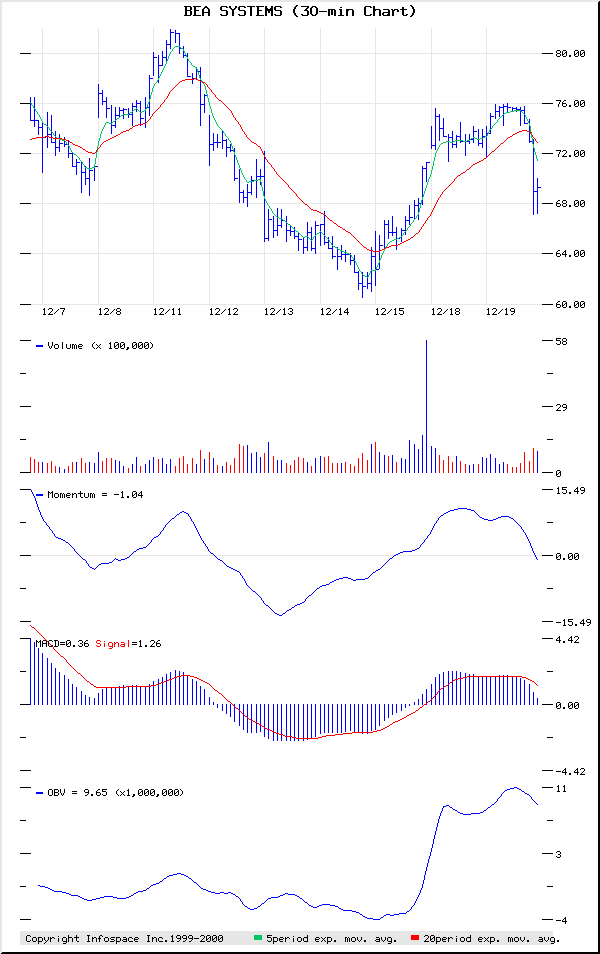Click the OBV = 9.65 (x1,000,000) label

pos(116,793)
